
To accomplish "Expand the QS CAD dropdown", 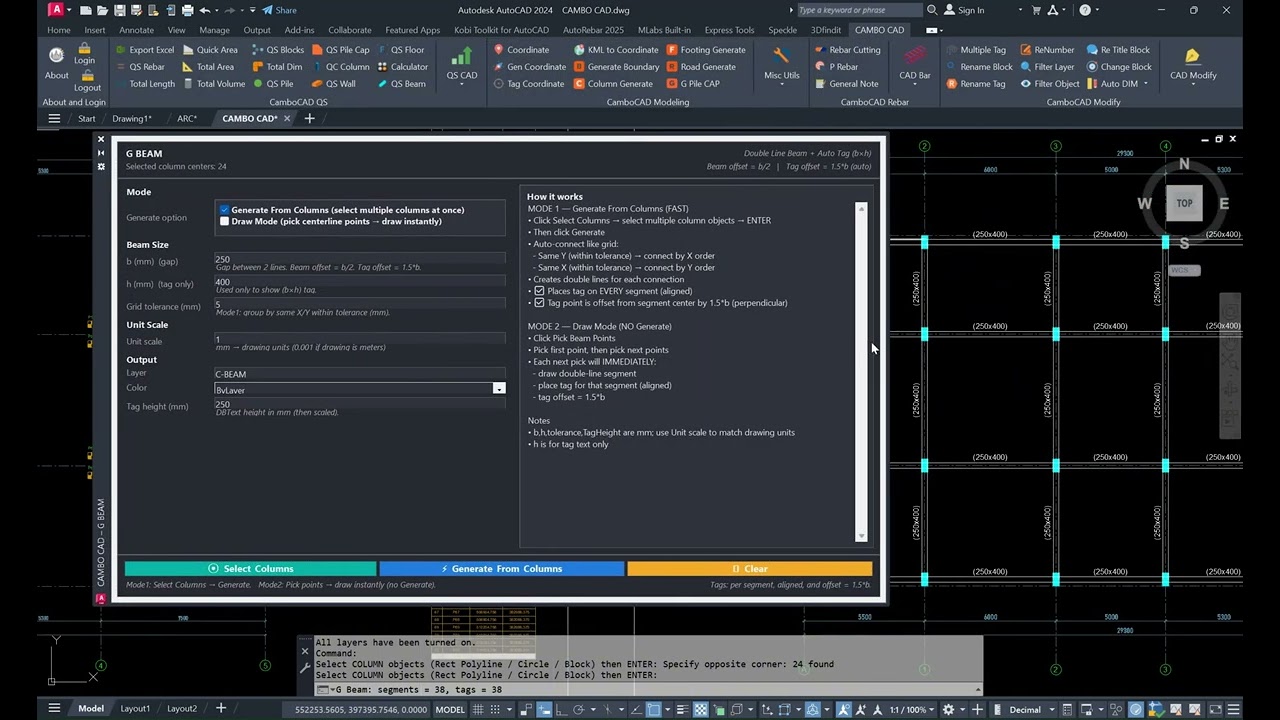I will coord(462,85).
